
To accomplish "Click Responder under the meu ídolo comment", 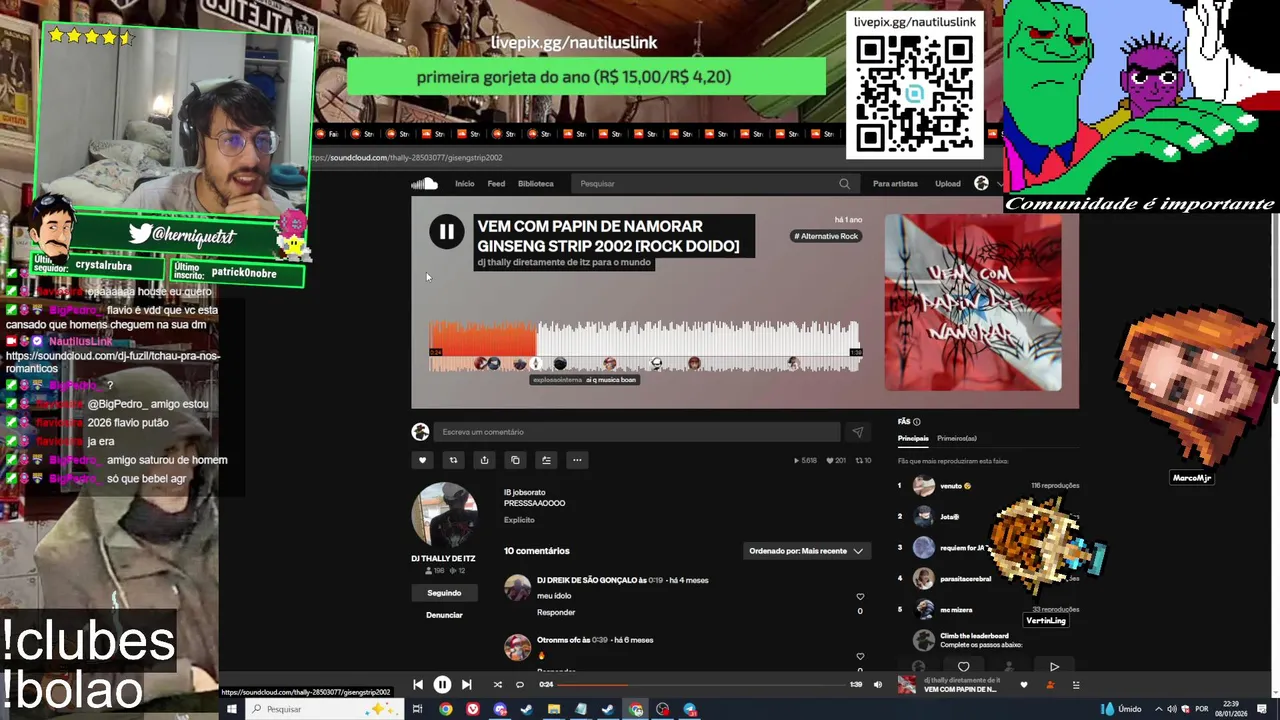I will tap(556, 612).
